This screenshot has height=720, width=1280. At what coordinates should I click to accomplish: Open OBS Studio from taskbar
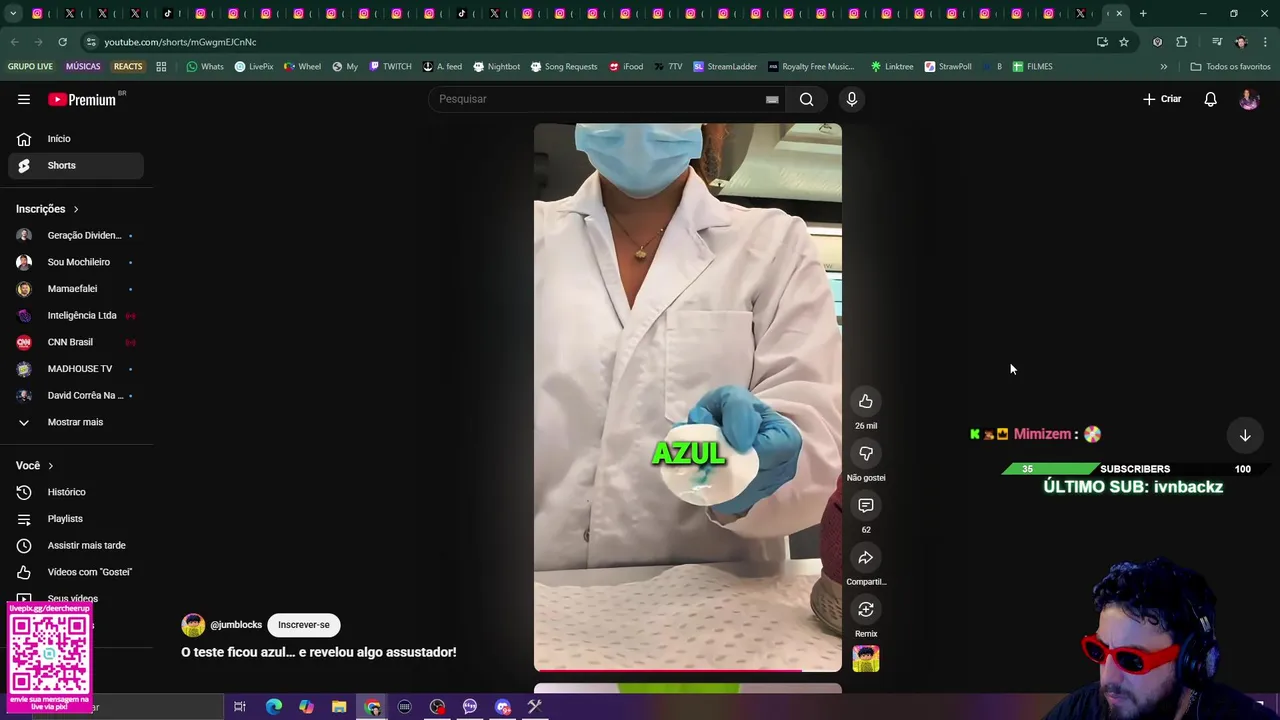click(437, 707)
